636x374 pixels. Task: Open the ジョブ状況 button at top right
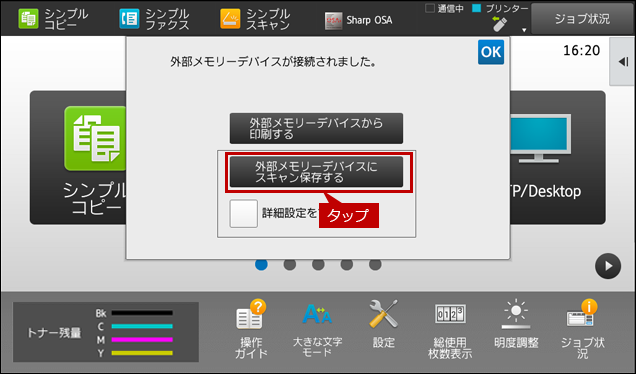tap(582, 19)
